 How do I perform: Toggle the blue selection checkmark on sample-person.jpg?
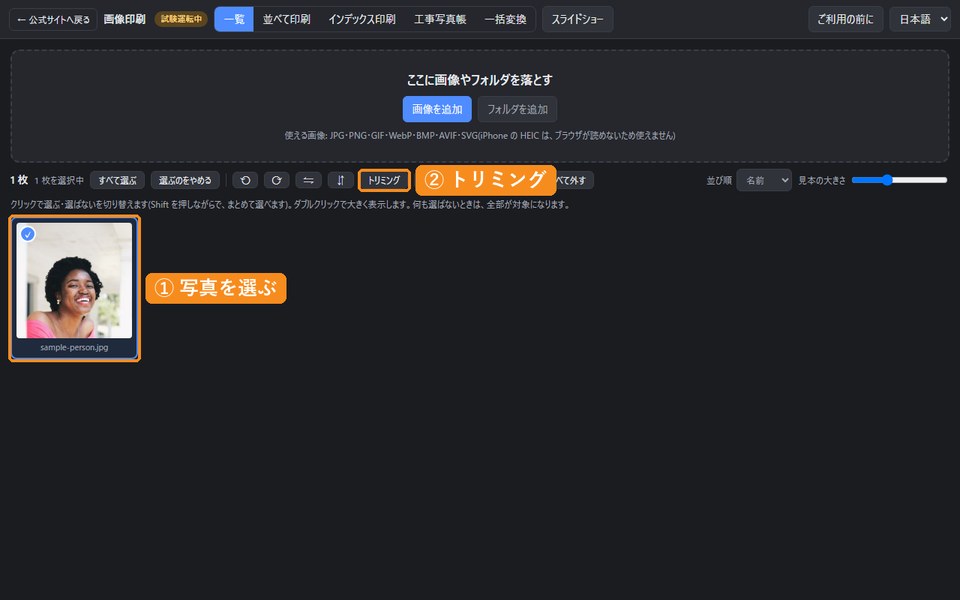pyautogui.click(x=28, y=234)
